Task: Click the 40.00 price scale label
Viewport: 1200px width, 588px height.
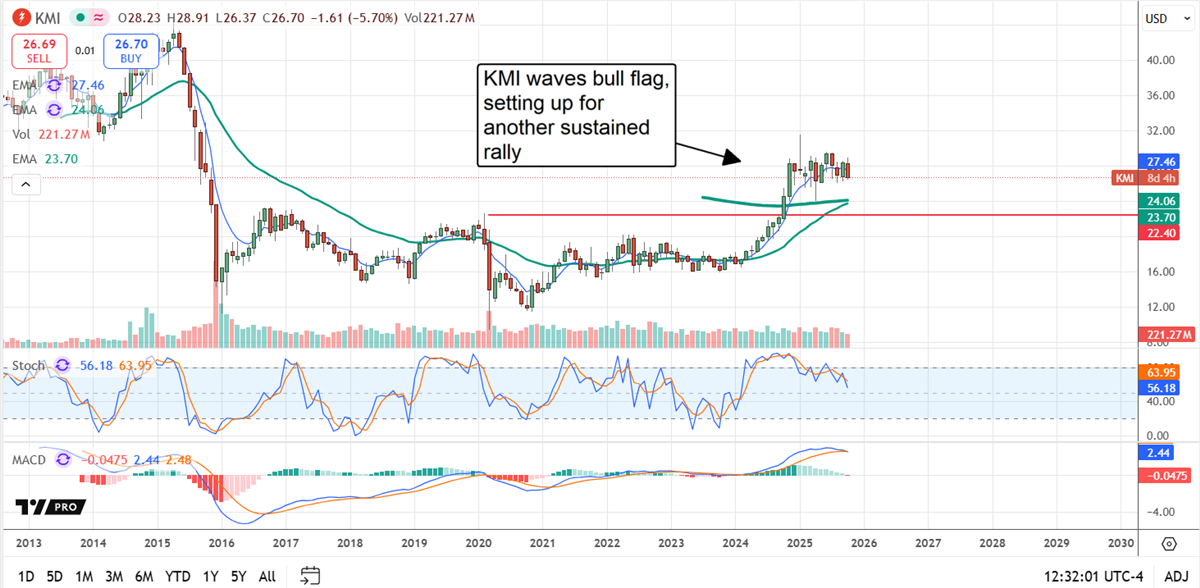Action: click(x=1162, y=60)
